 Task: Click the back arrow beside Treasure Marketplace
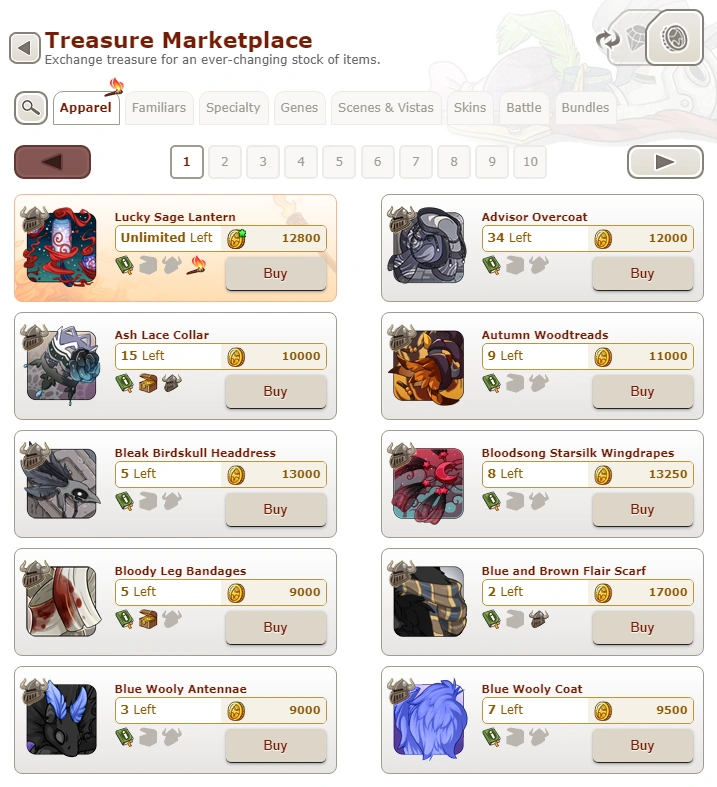coord(25,48)
